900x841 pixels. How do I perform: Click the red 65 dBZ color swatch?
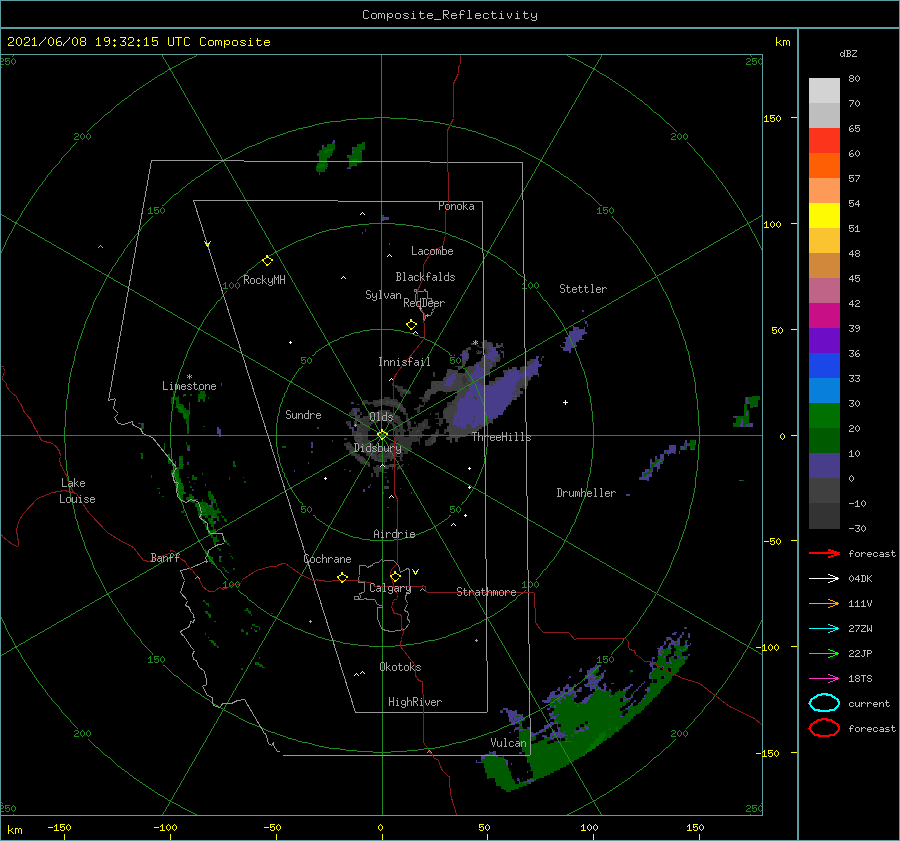pos(824,140)
